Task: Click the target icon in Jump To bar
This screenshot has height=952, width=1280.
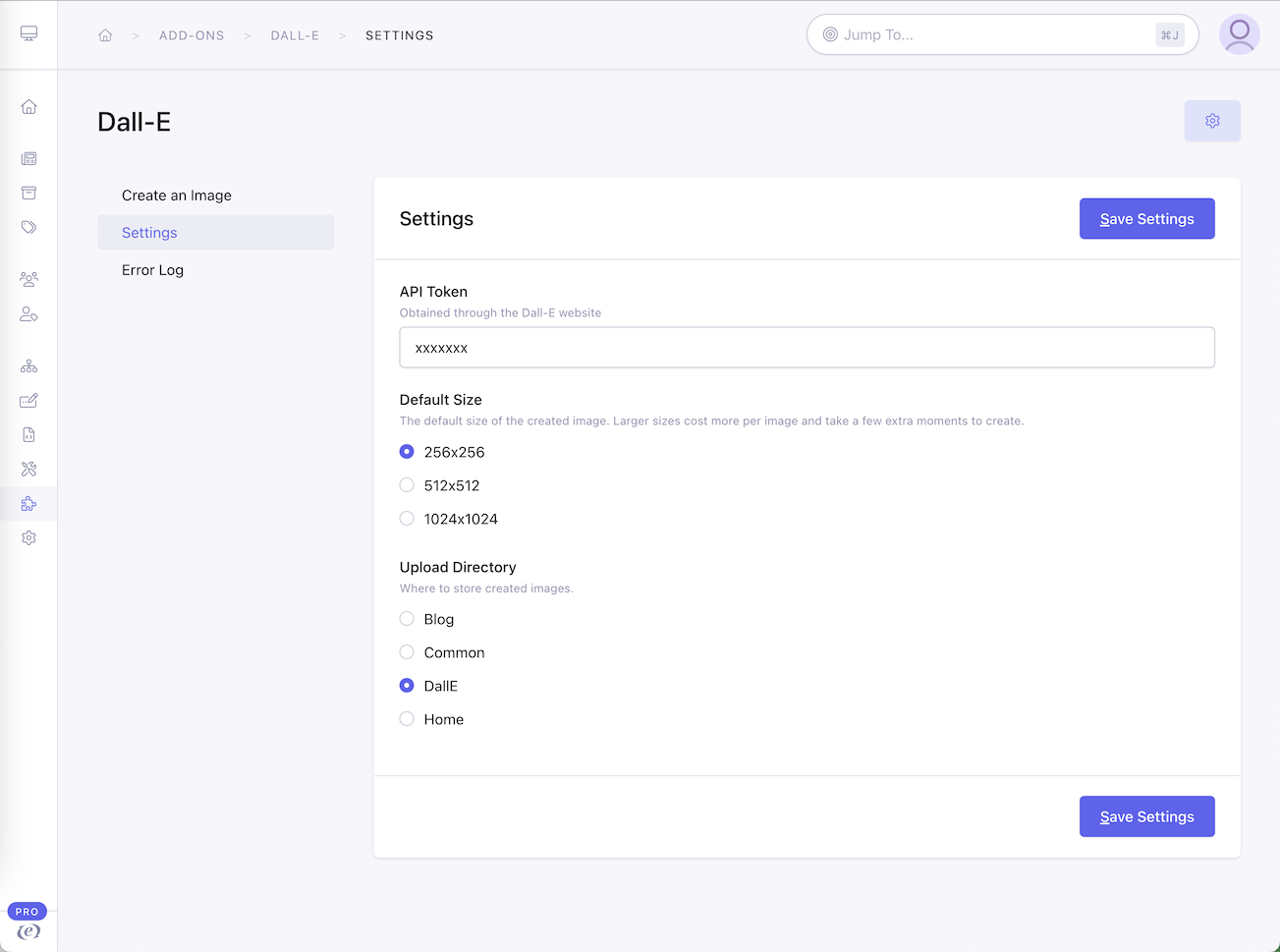Action: [x=830, y=34]
